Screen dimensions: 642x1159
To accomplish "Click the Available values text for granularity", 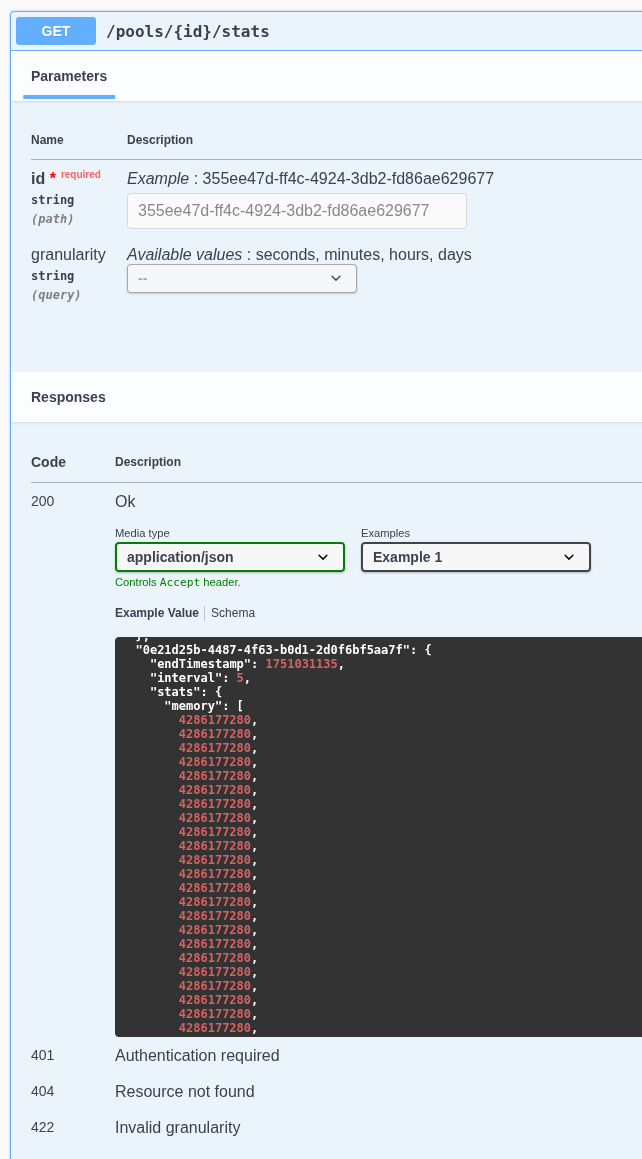I will coord(299,255).
